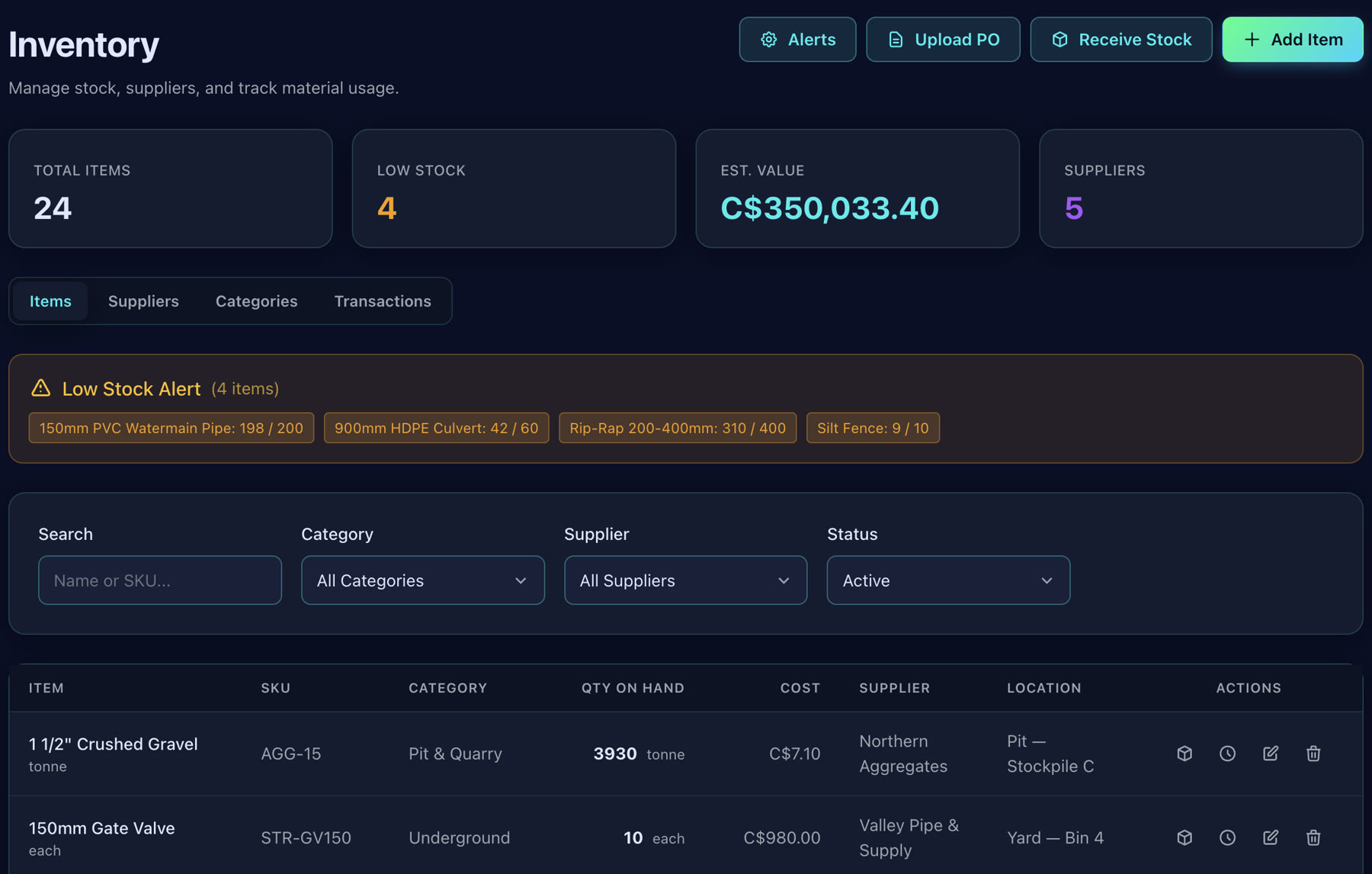Viewport: 1372px width, 874px height.
Task: Open the All Categories dropdown
Action: coord(423,580)
